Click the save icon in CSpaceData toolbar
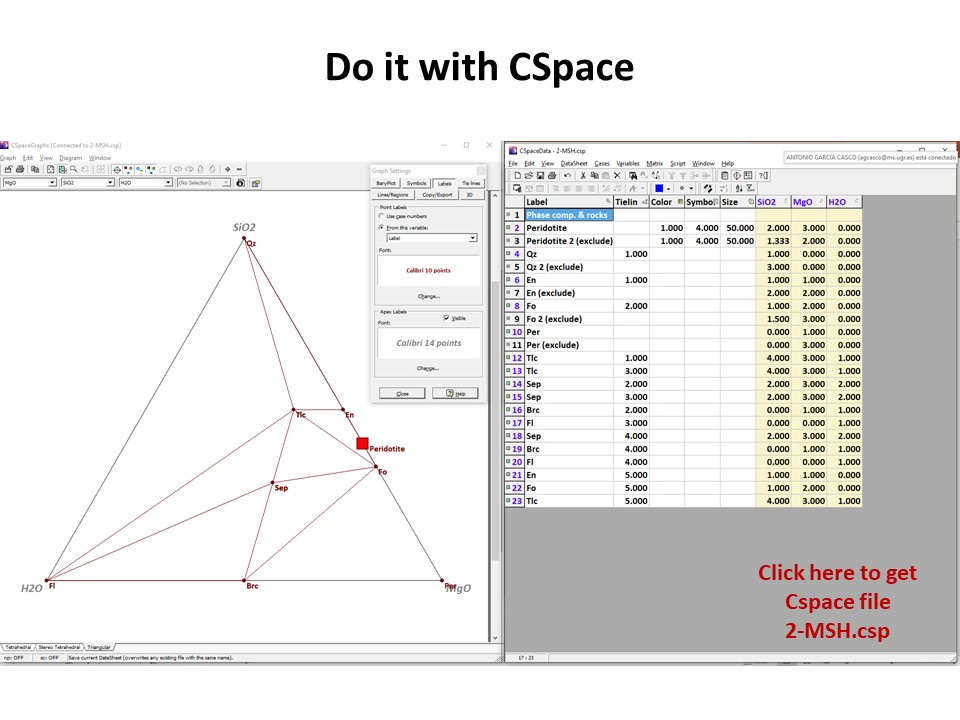 (538, 175)
